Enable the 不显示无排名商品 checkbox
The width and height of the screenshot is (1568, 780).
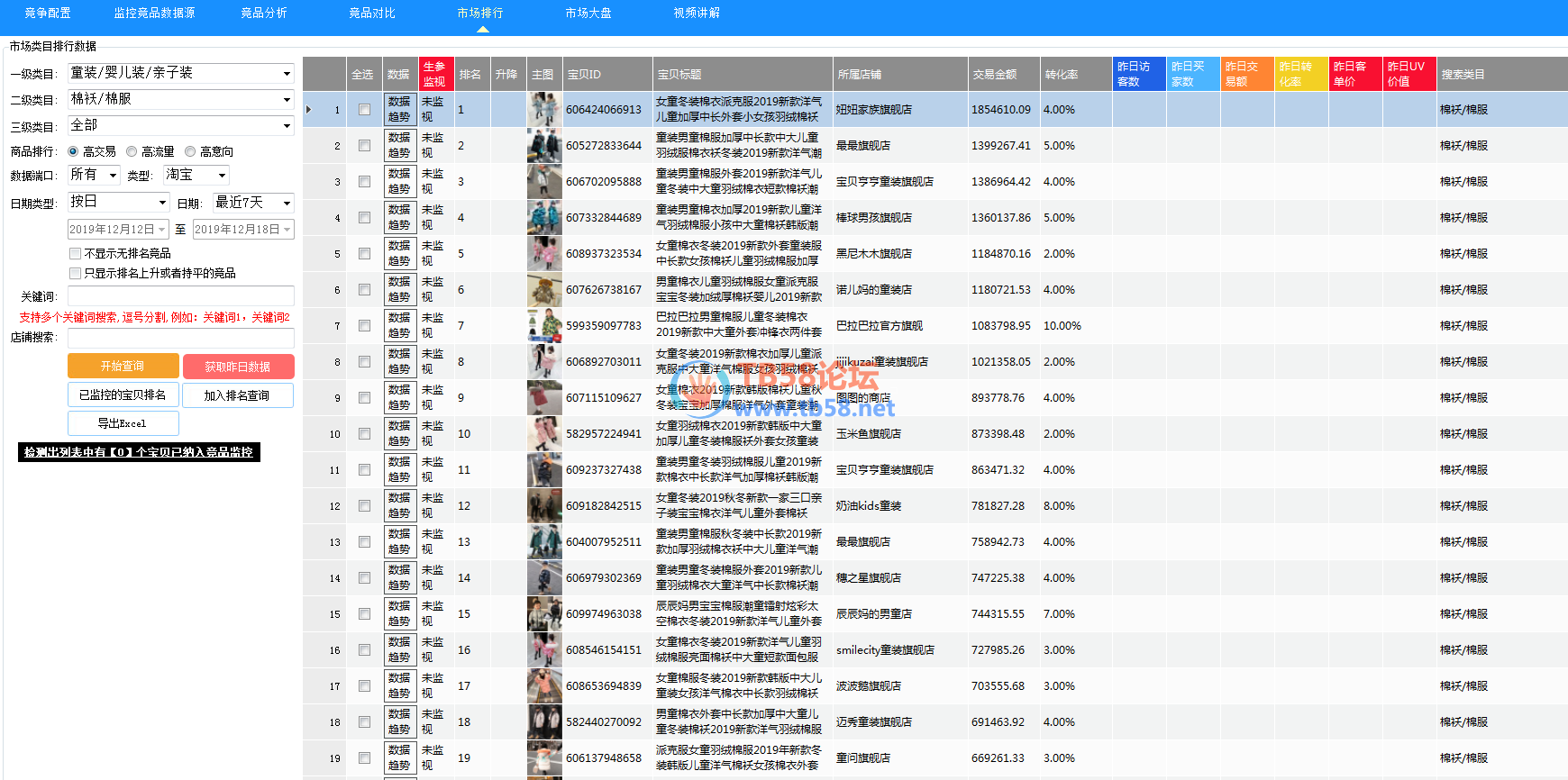[x=76, y=254]
